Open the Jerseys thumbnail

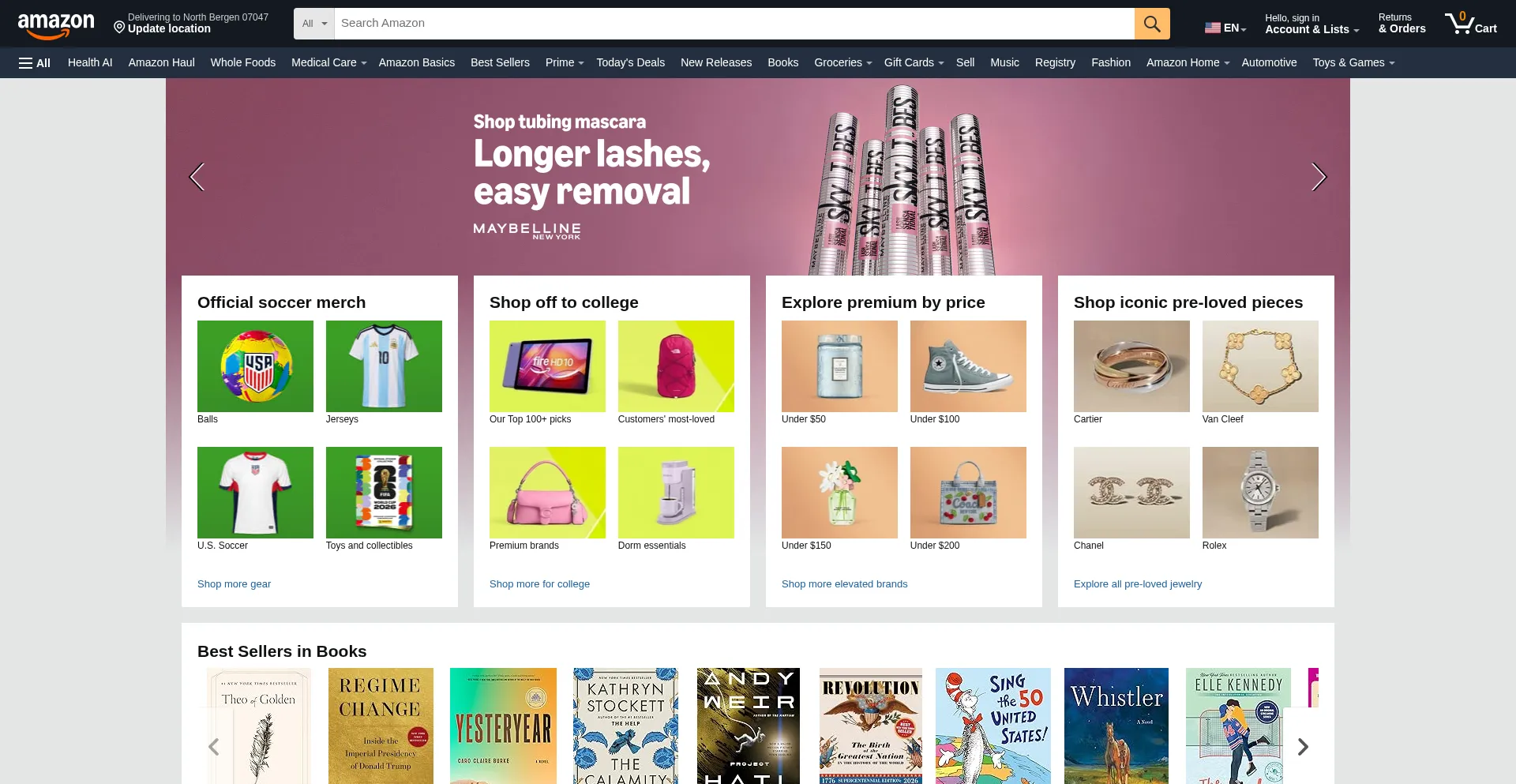tap(384, 366)
